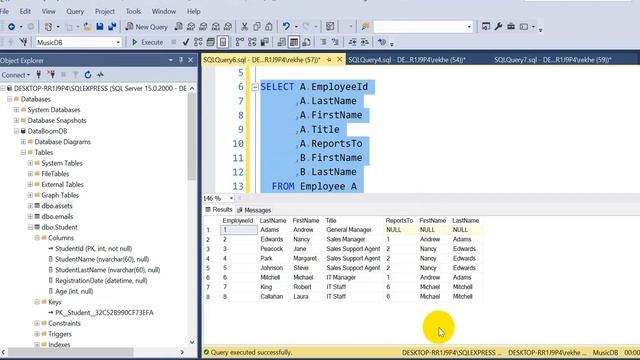Select Results to File output mode
This screenshot has height=360, width=640.
coord(306,42)
